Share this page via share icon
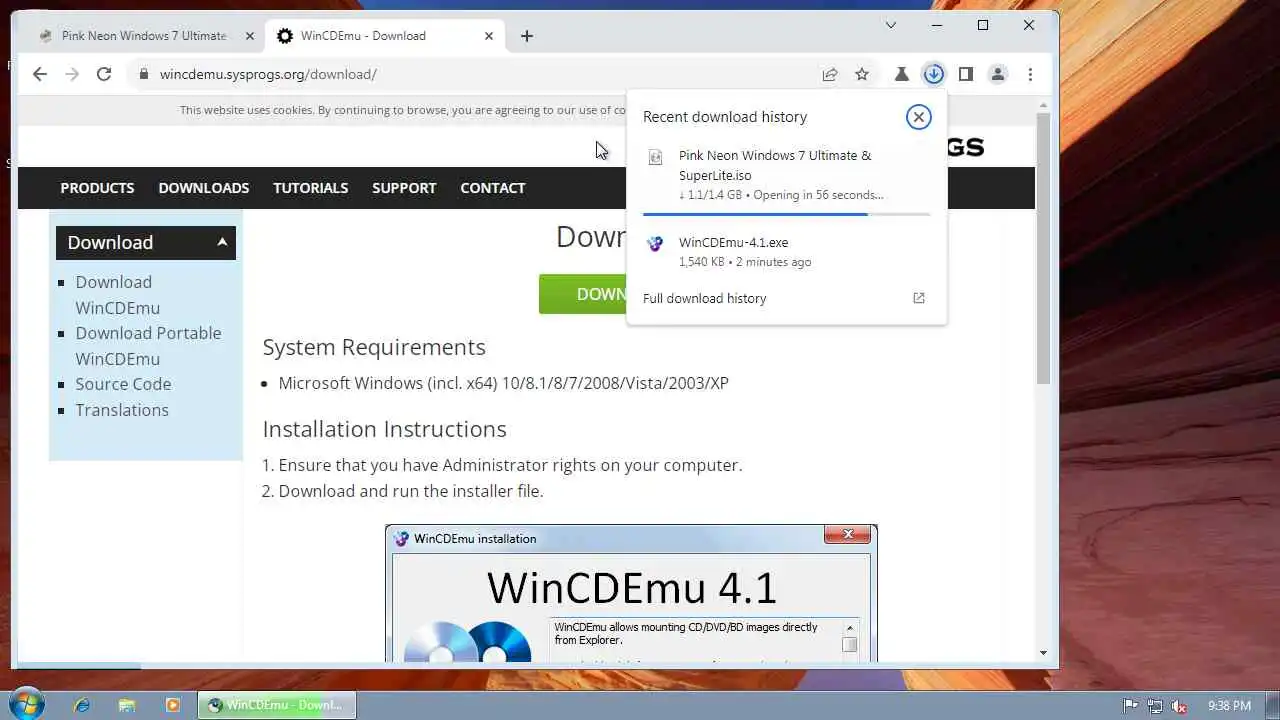The image size is (1280, 720). pos(830,74)
